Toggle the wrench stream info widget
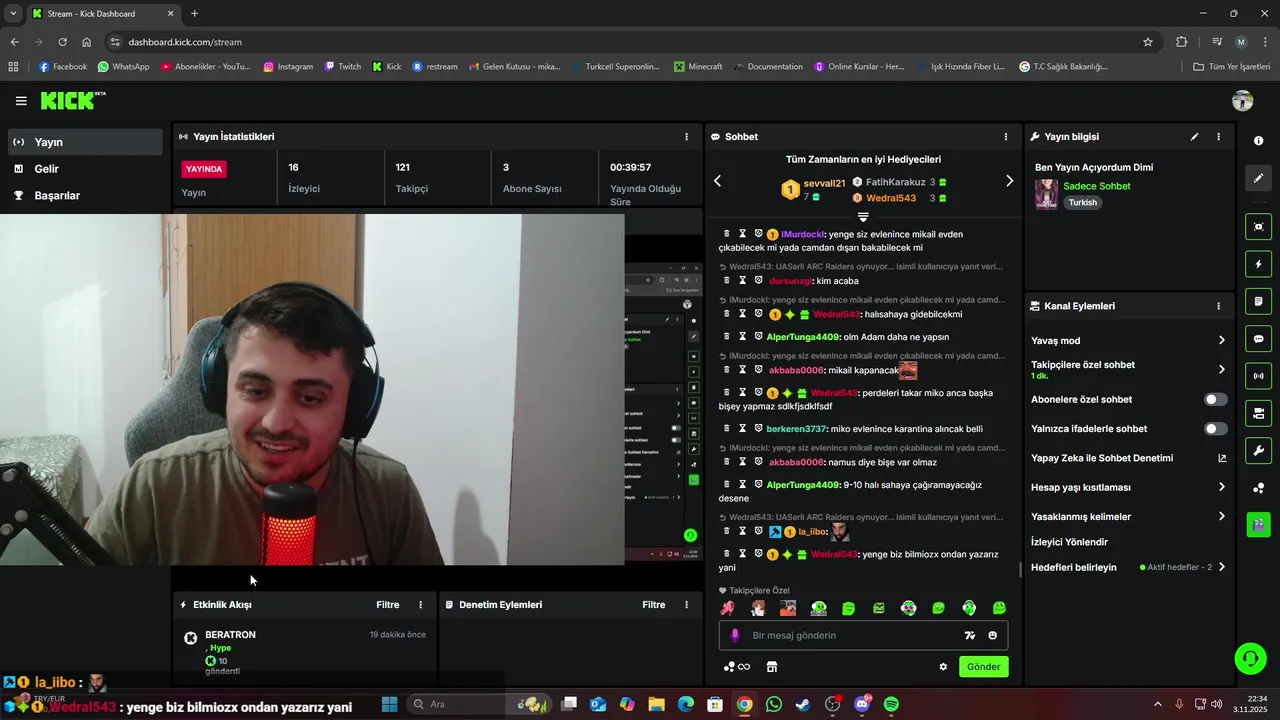This screenshot has height=720, width=1280. coord(1258,450)
